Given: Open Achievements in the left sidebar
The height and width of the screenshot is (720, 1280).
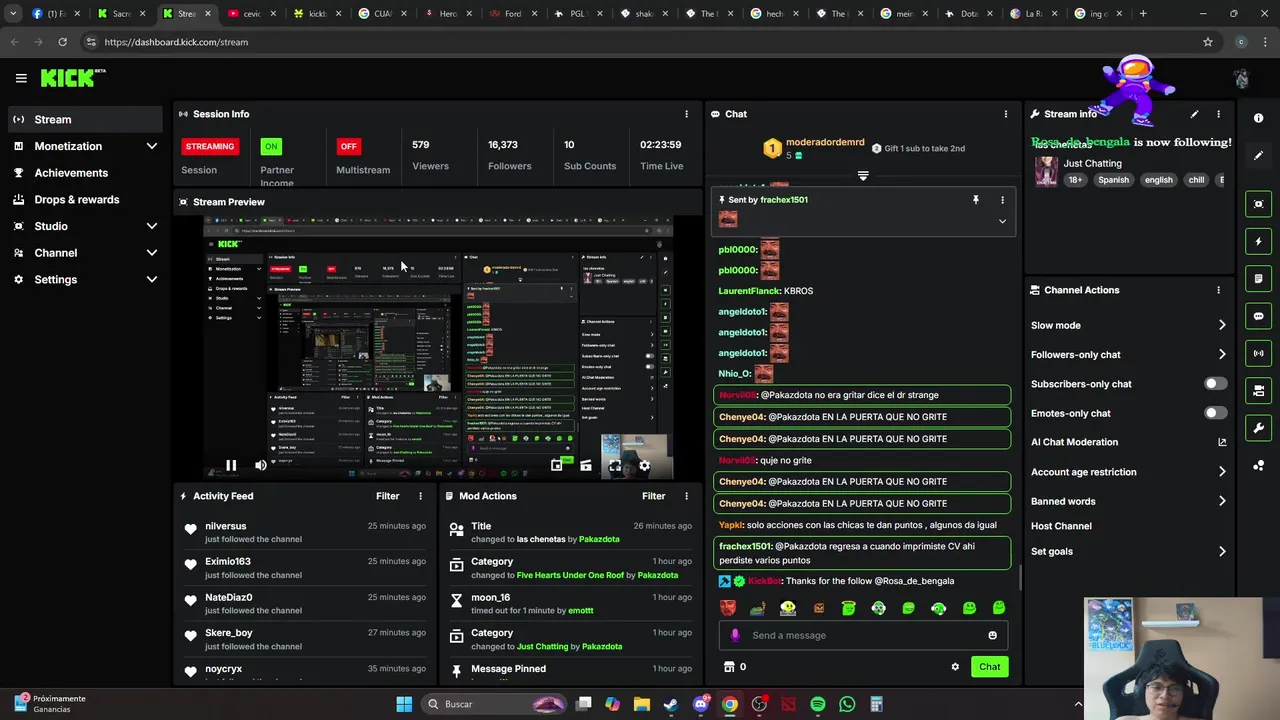Looking at the screenshot, I should [x=84, y=173].
